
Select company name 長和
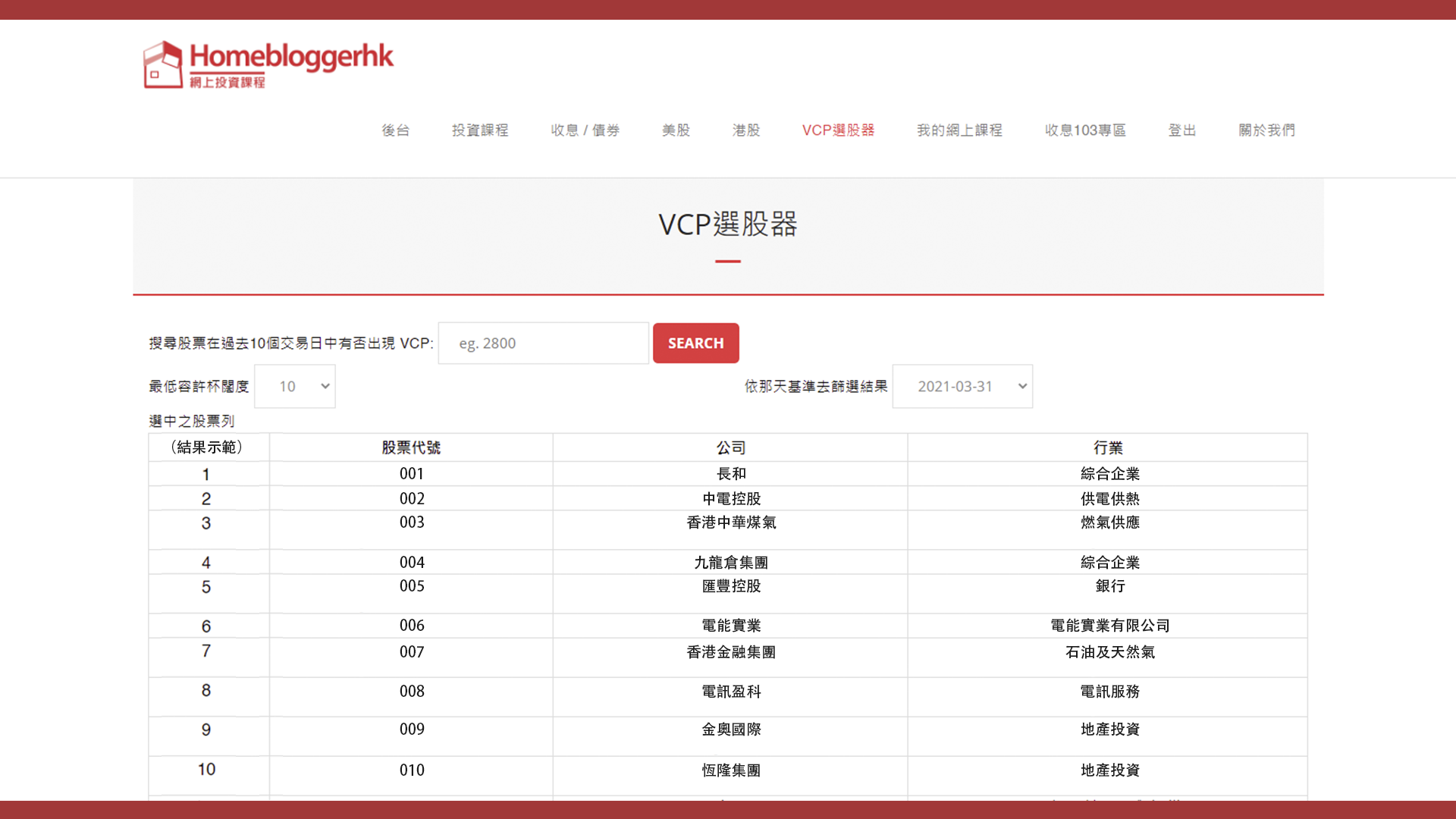pyautogui.click(x=731, y=474)
